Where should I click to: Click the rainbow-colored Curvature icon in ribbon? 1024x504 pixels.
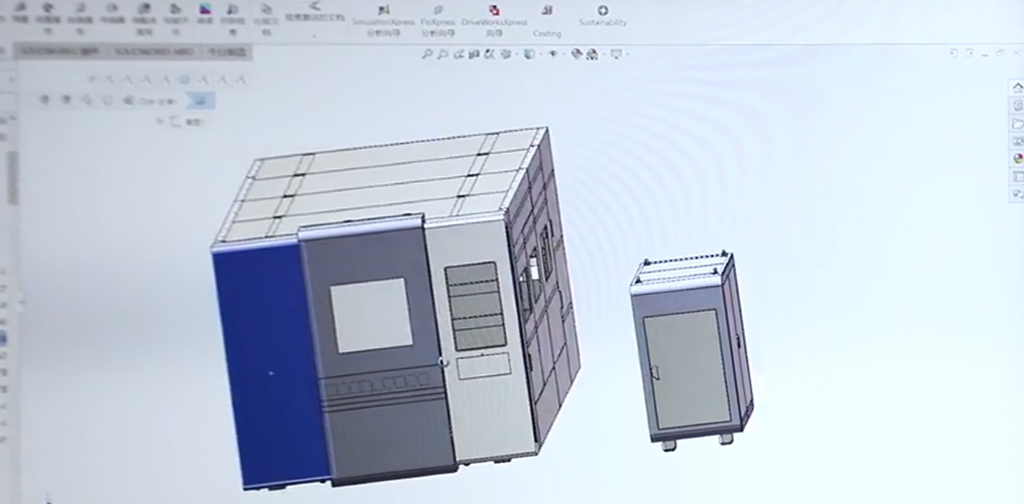click(205, 9)
